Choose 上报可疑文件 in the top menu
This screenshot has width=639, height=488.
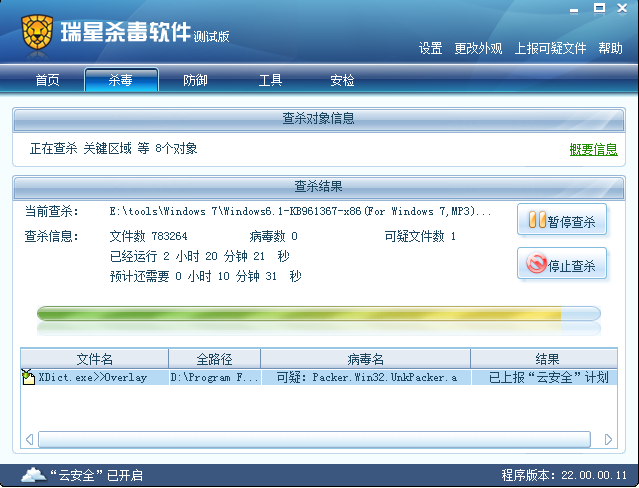(551, 49)
